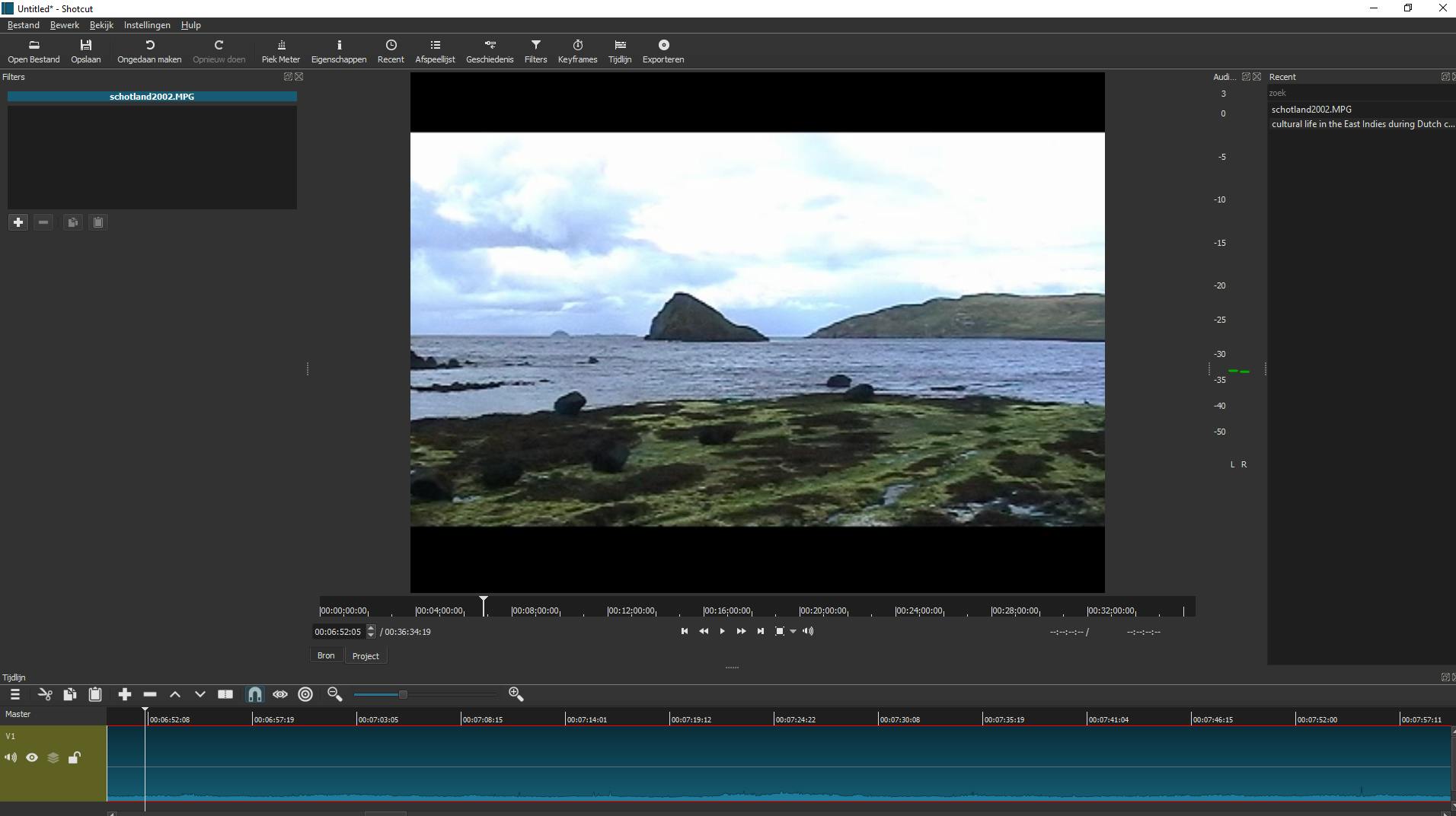Click the timeline cut scissors icon
This screenshot has height=816, width=1456.
(x=45, y=694)
